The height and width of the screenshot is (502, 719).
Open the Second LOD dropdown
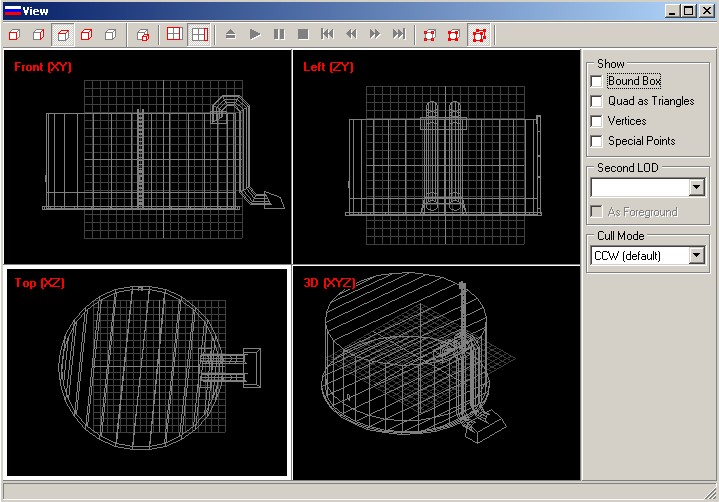tap(696, 187)
